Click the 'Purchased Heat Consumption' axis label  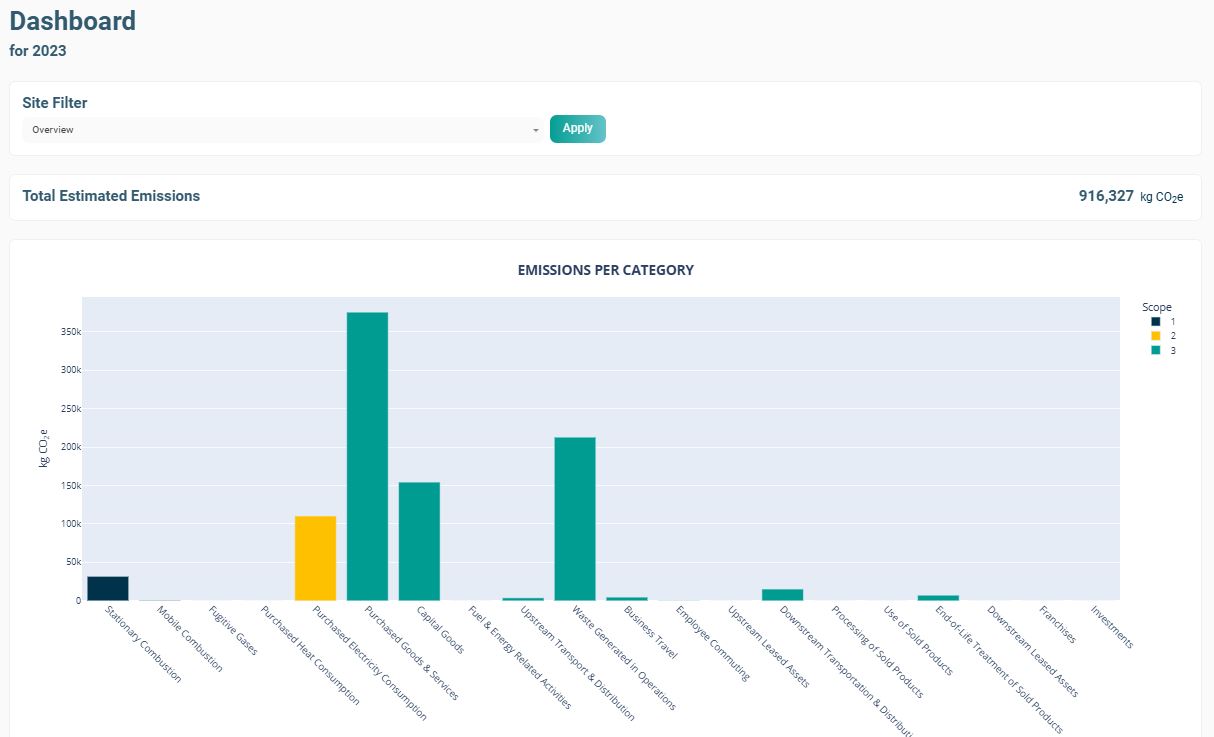pos(309,655)
